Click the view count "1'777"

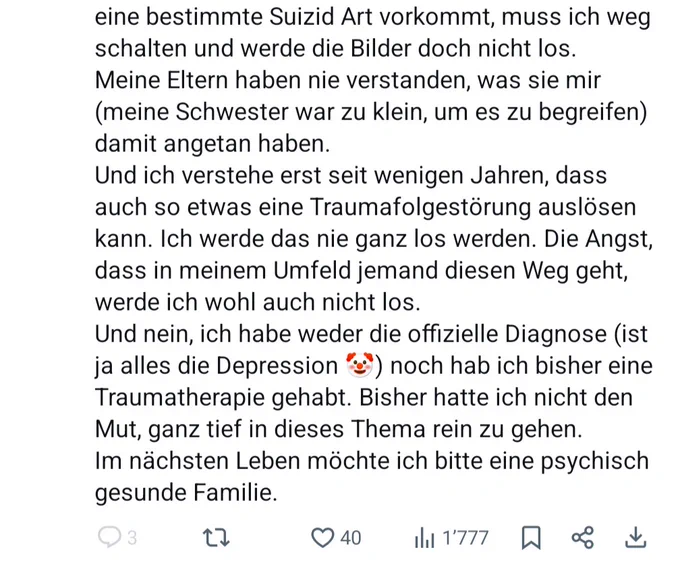[465, 538]
